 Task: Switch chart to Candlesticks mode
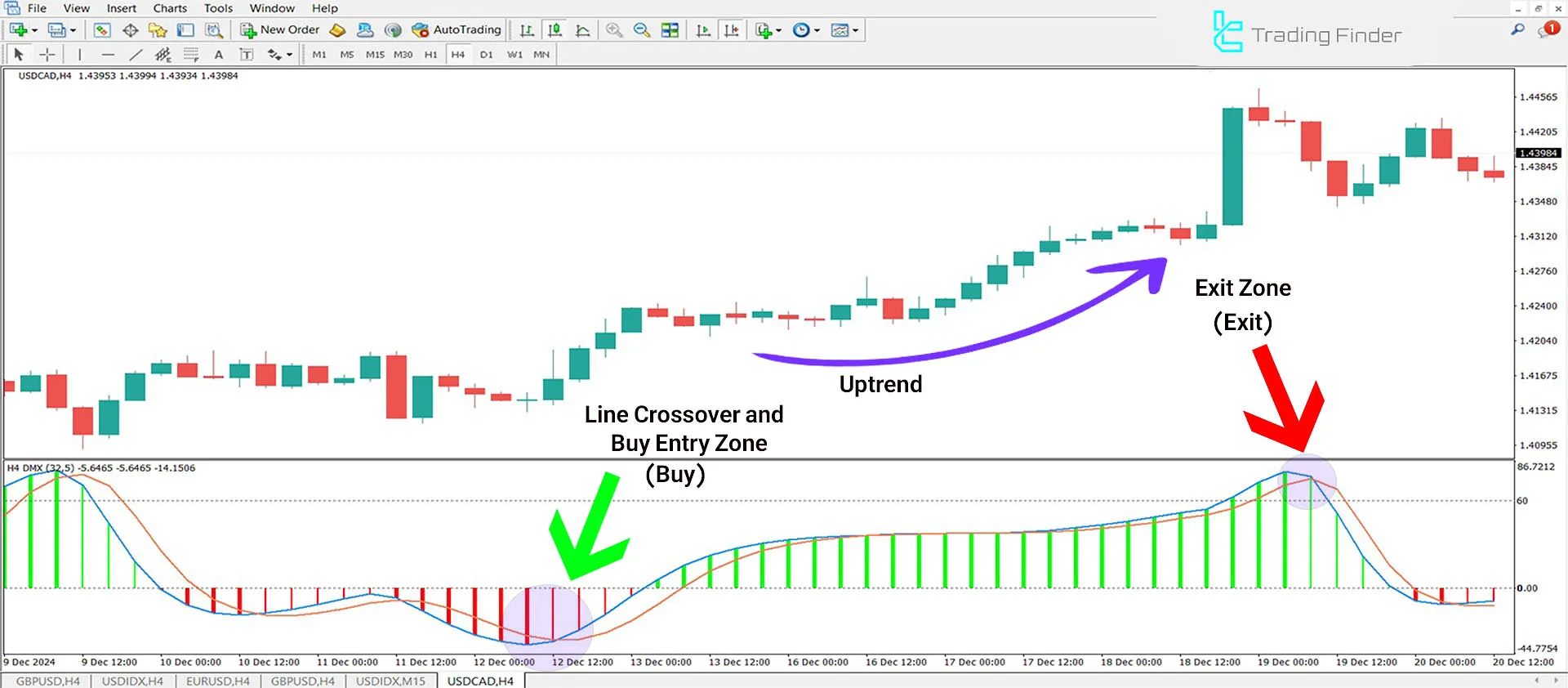click(x=555, y=30)
